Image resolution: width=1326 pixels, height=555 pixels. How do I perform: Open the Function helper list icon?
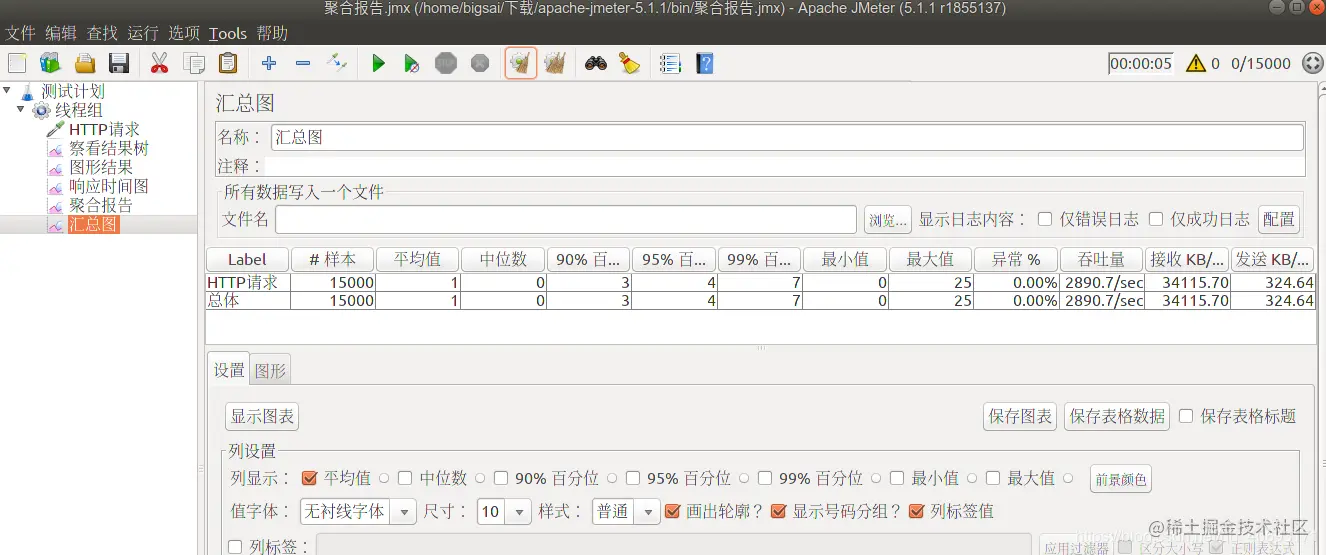(x=670, y=64)
